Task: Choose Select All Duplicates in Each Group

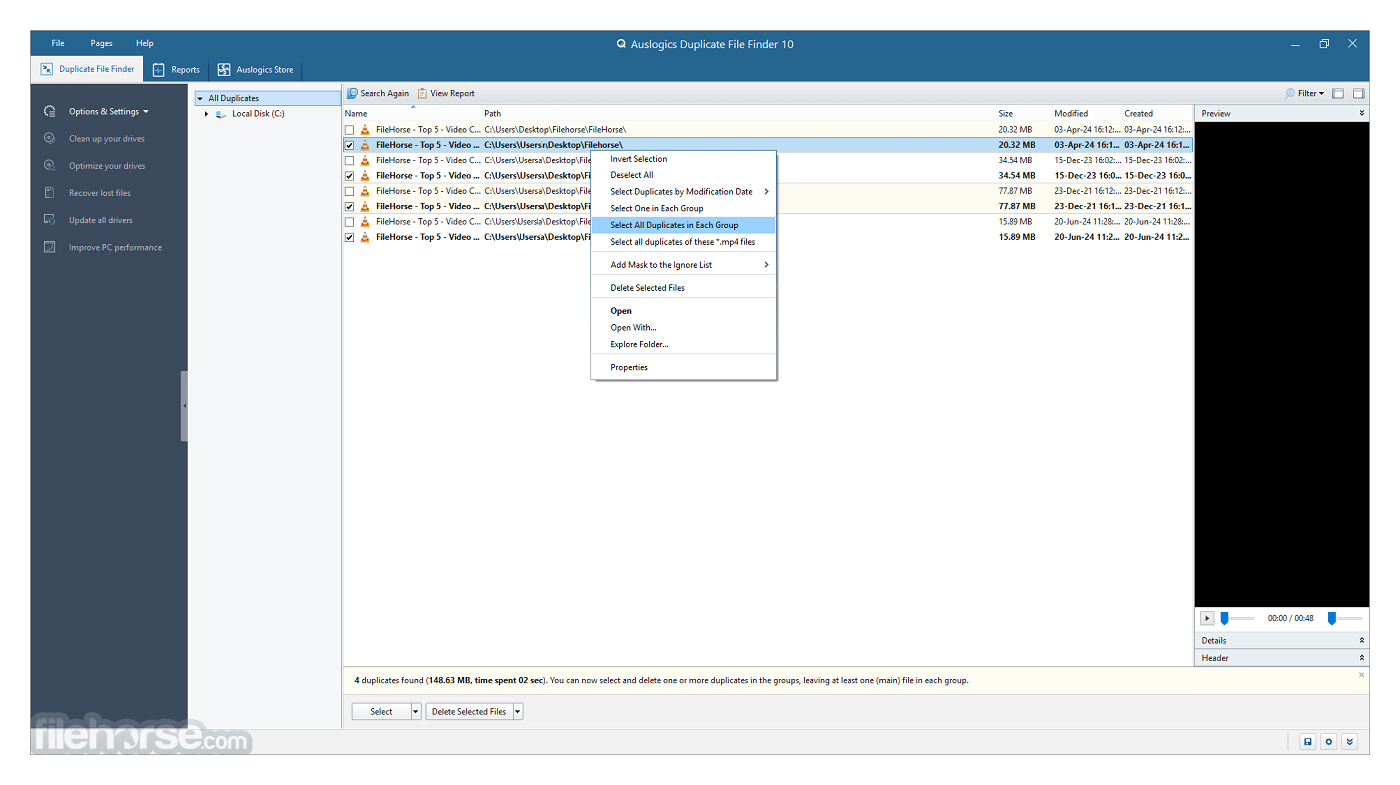Action: (684, 225)
